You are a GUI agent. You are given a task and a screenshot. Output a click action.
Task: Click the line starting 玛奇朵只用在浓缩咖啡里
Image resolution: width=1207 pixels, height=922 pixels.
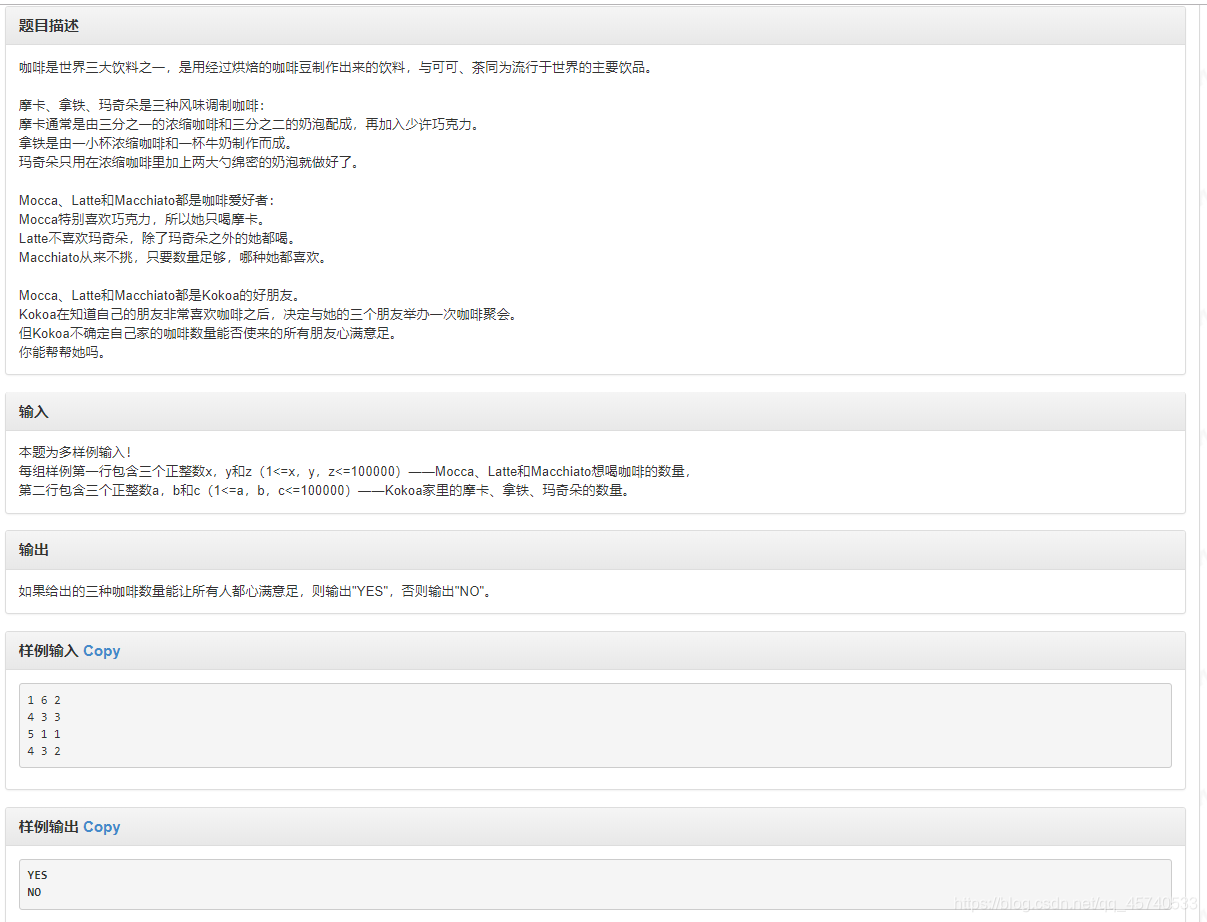pos(188,163)
